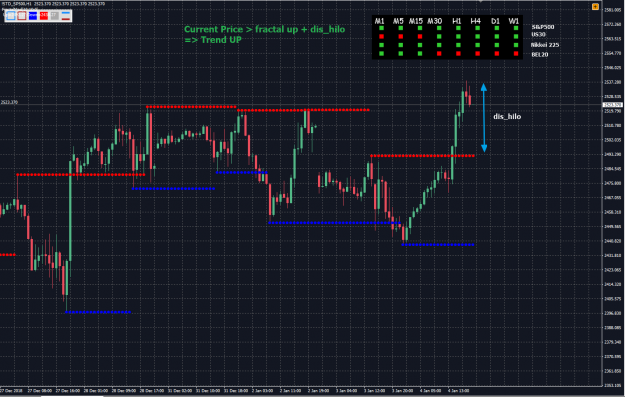The width and height of the screenshot is (625, 397).
Task: Click the M30 timeframe column header
Action: [x=434, y=21]
